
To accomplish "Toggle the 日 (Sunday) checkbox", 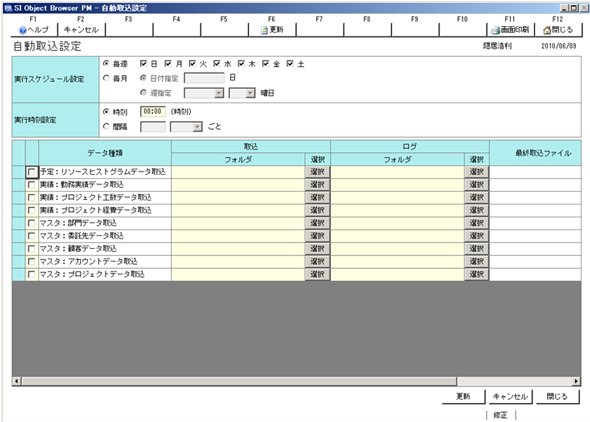I will click(143, 64).
